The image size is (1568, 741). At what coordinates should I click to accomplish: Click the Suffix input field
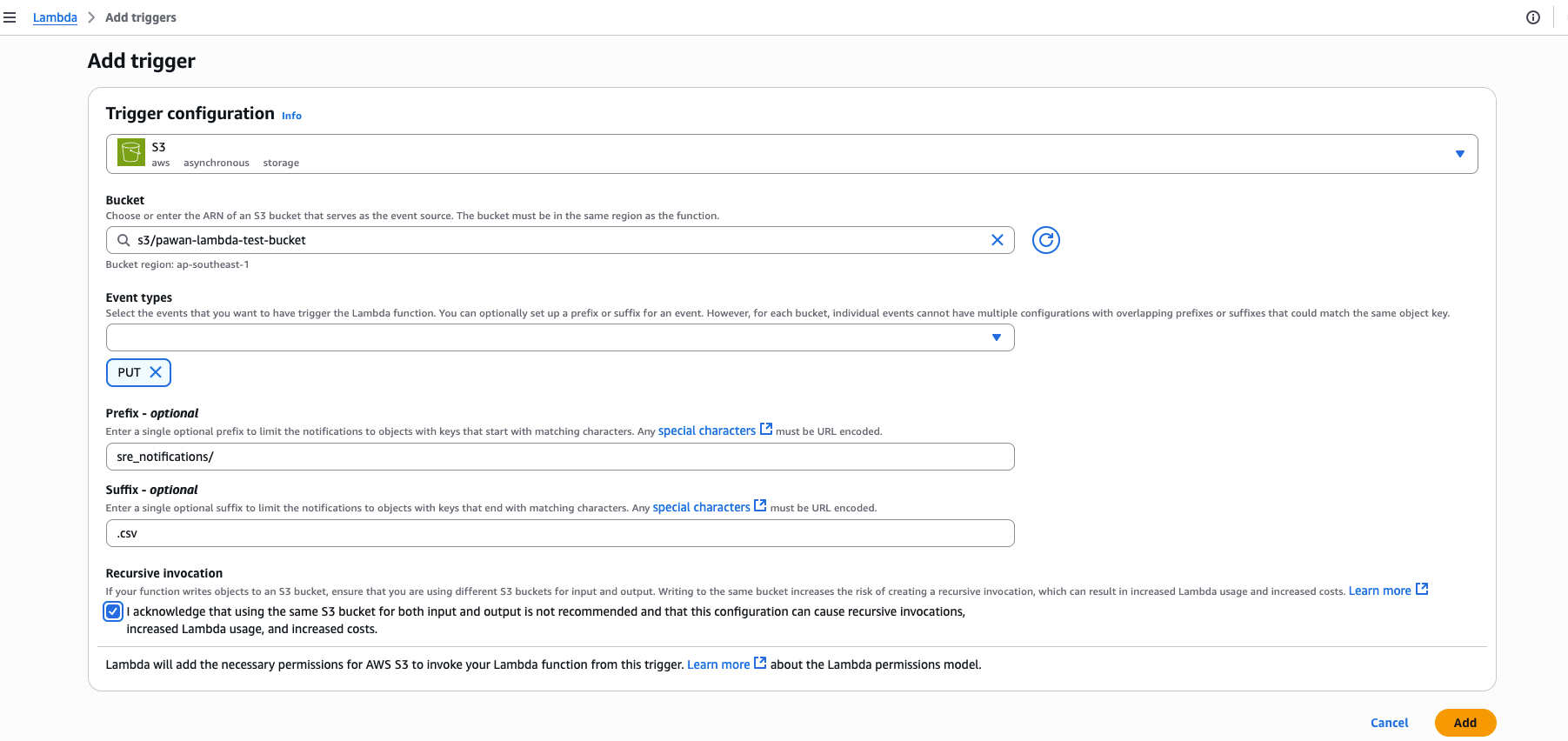pos(560,533)
